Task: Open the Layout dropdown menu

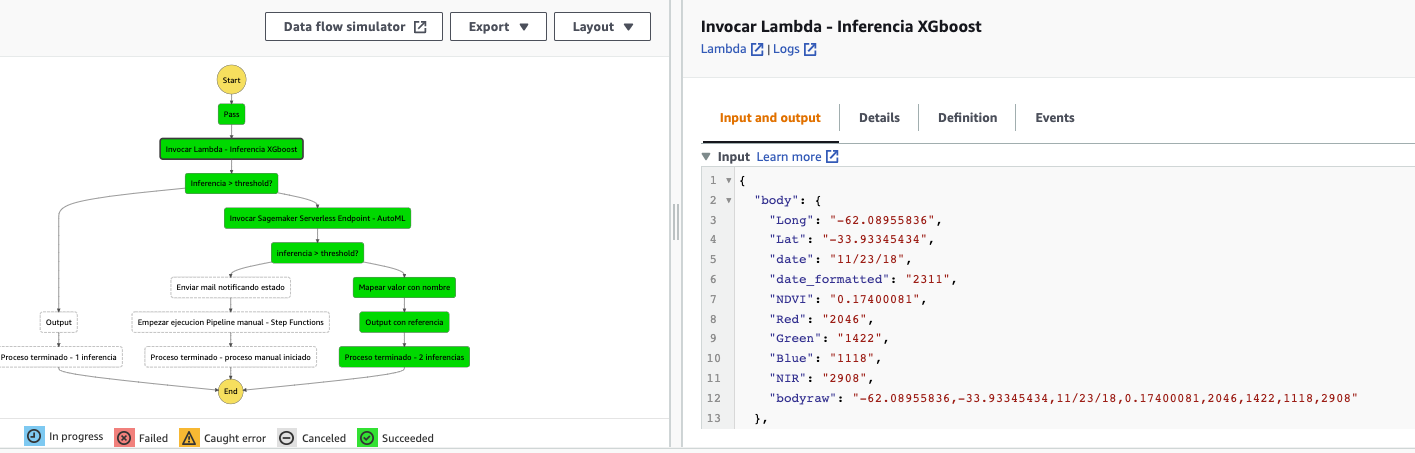Action: click(602, 27)
